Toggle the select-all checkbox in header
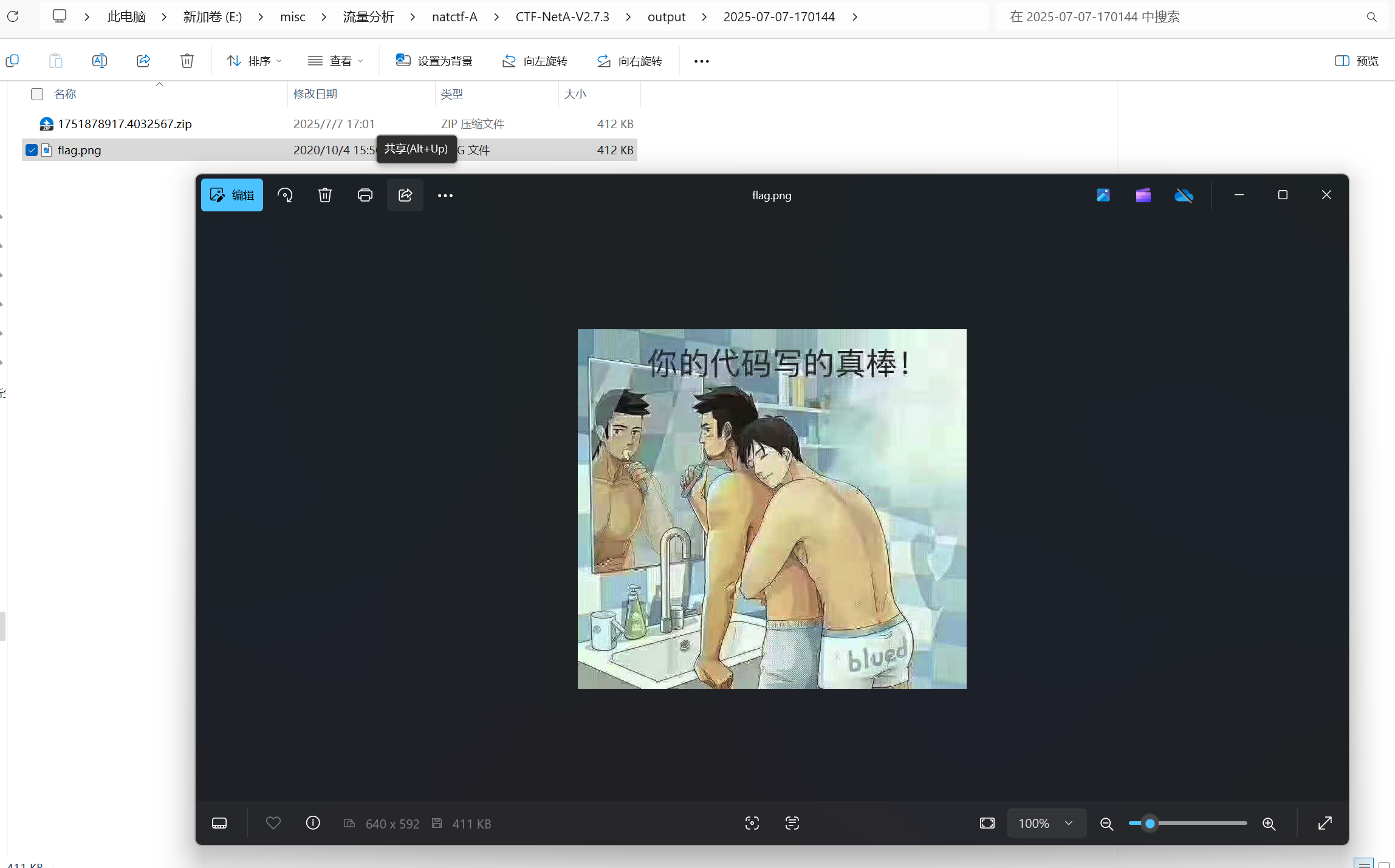 37,94
